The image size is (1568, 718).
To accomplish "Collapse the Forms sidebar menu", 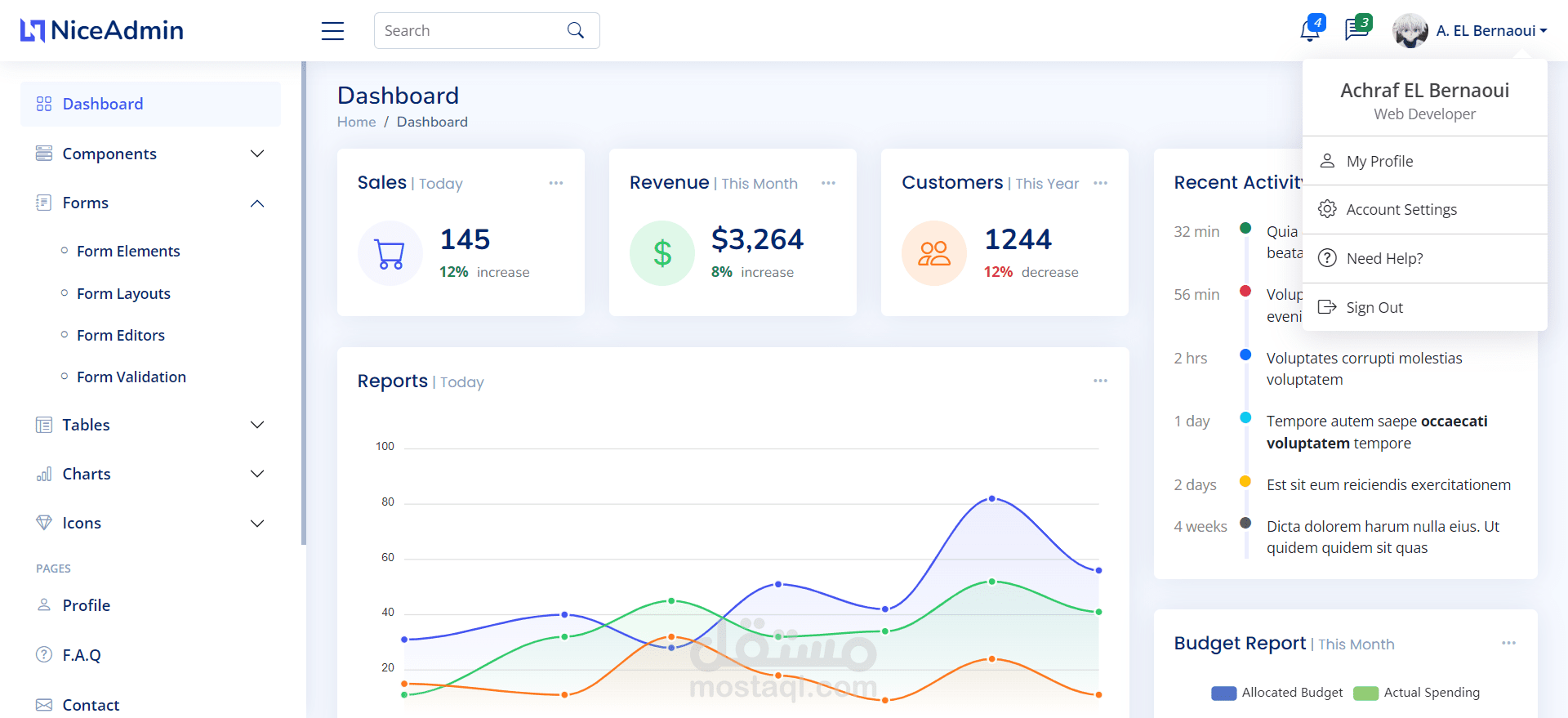I will point(150,203).
